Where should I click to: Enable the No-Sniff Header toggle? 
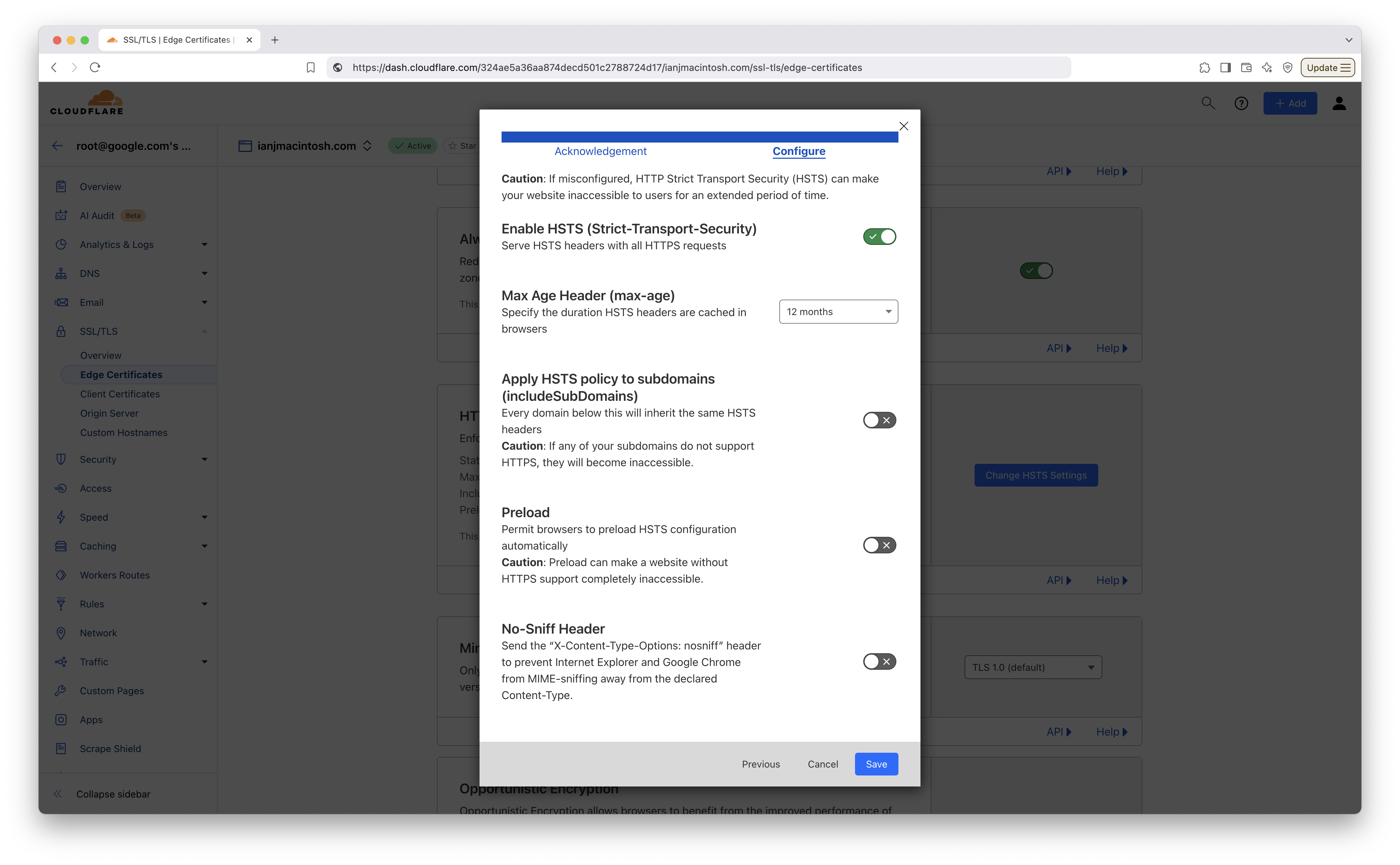[x=879, y=662]
